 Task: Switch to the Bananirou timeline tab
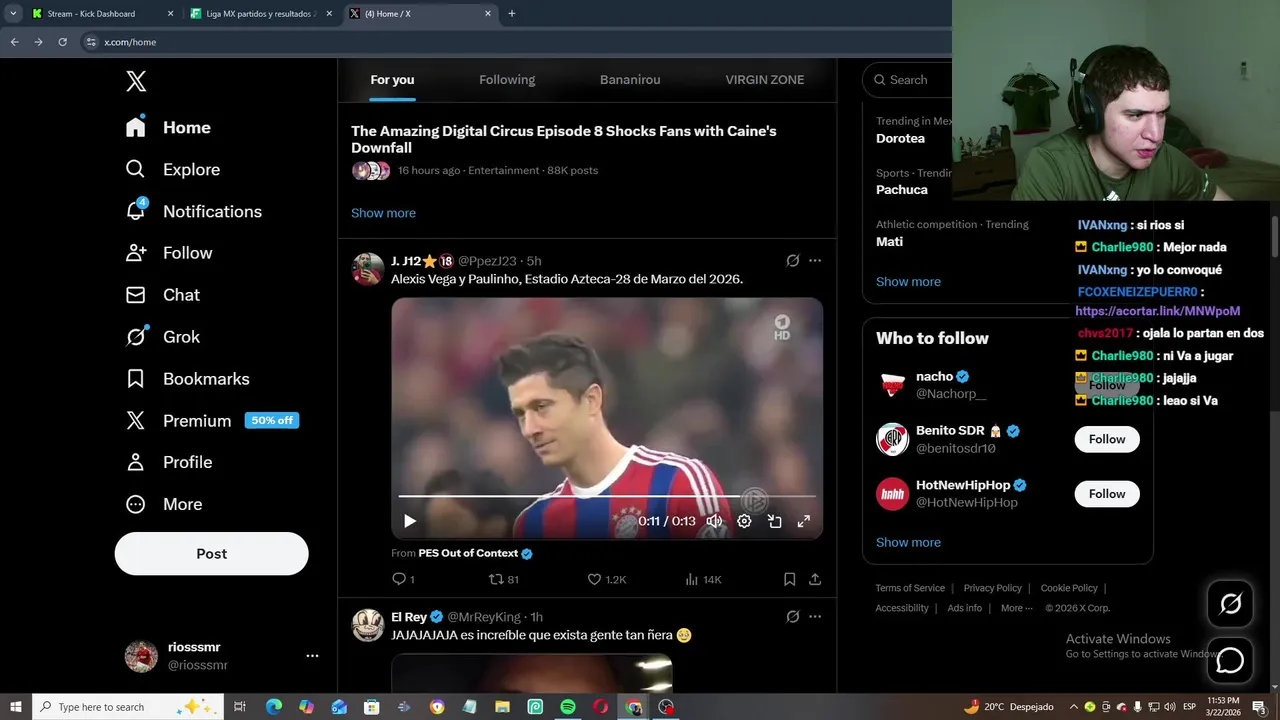(630, 80)
